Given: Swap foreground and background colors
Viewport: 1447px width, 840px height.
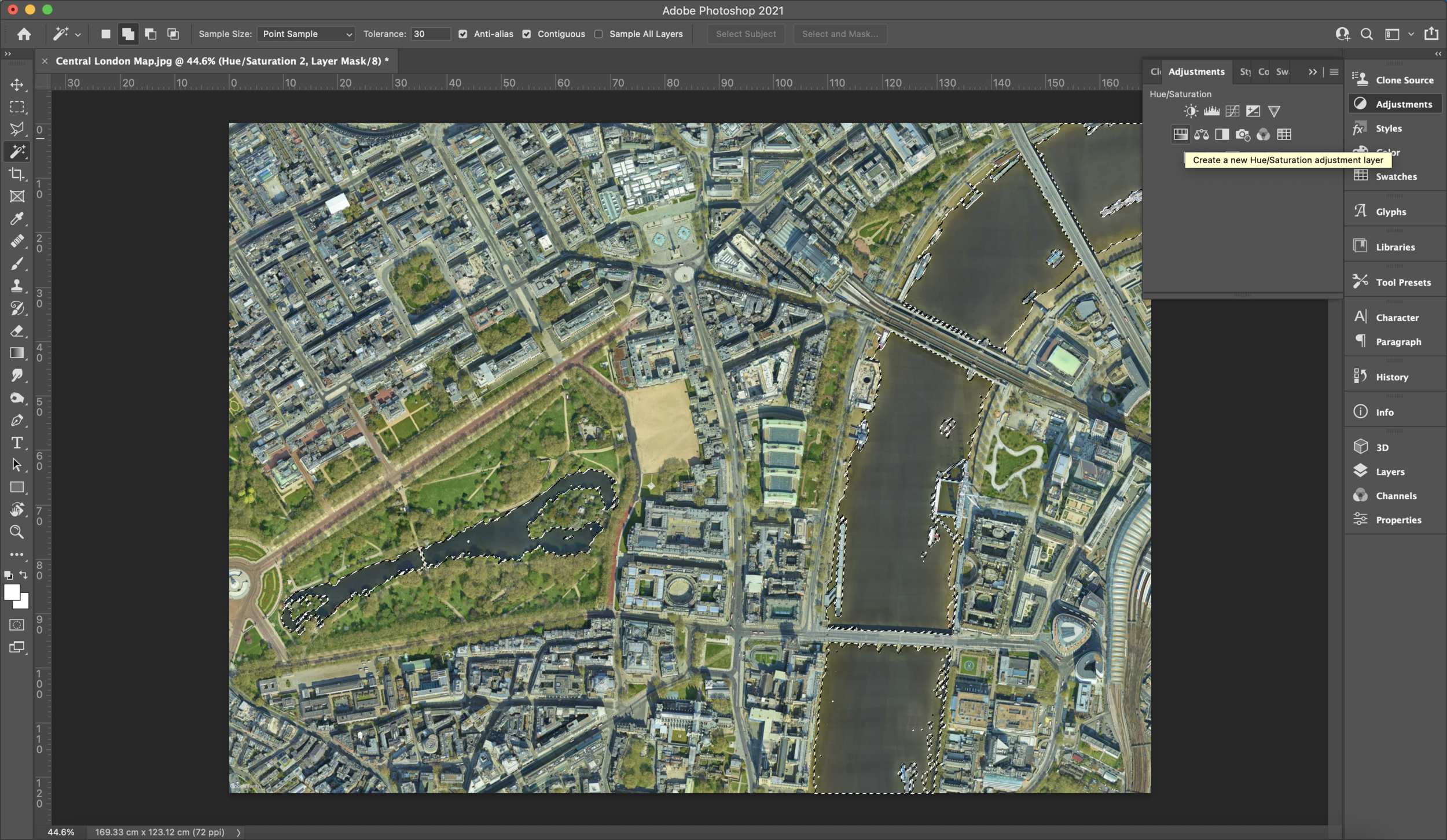Looking at the screenshot, I should [x=23, y=575].
